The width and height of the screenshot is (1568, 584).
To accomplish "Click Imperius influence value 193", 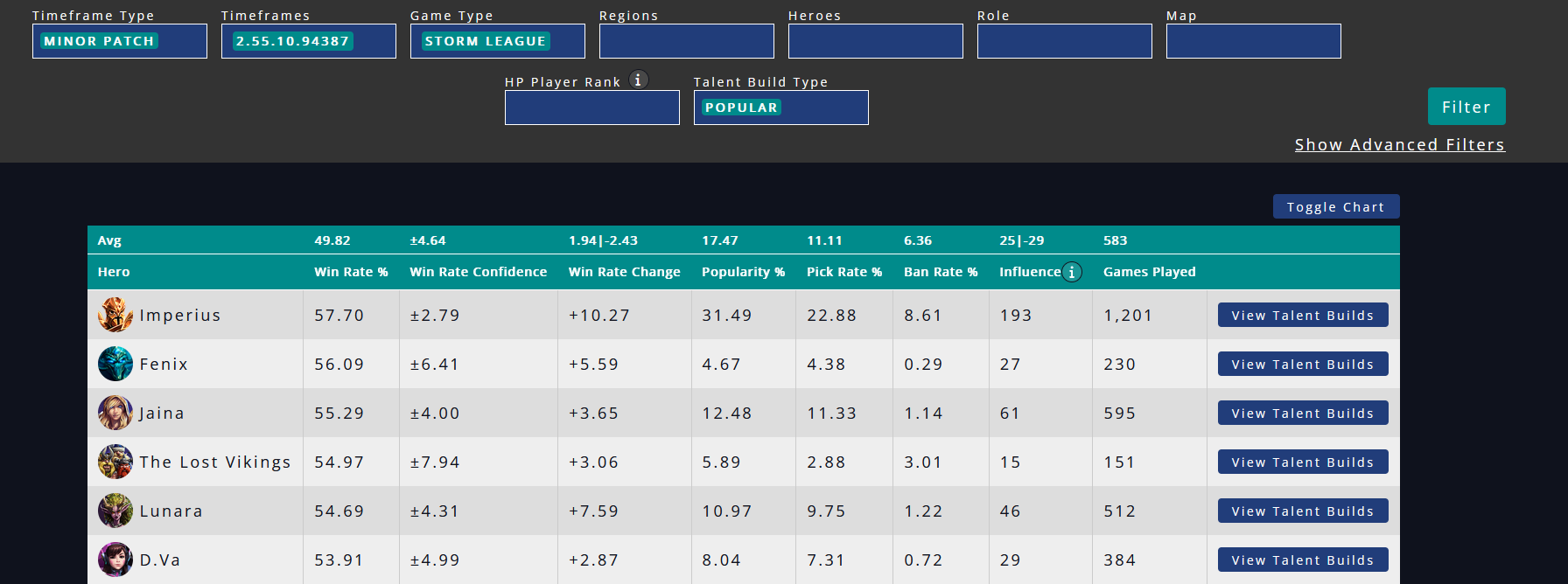I will point(1017,316).
